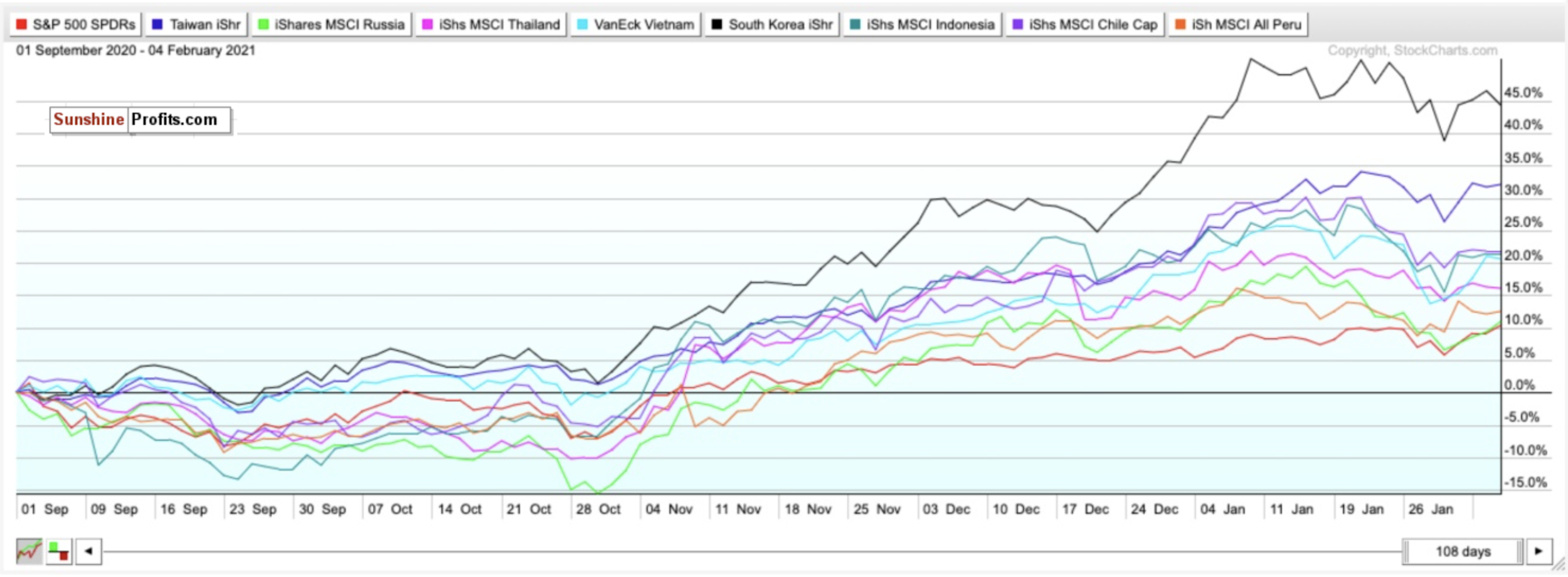
Task: Toggle the iShs MSCI Chile Cap legend
Action: coord(1085,24)
